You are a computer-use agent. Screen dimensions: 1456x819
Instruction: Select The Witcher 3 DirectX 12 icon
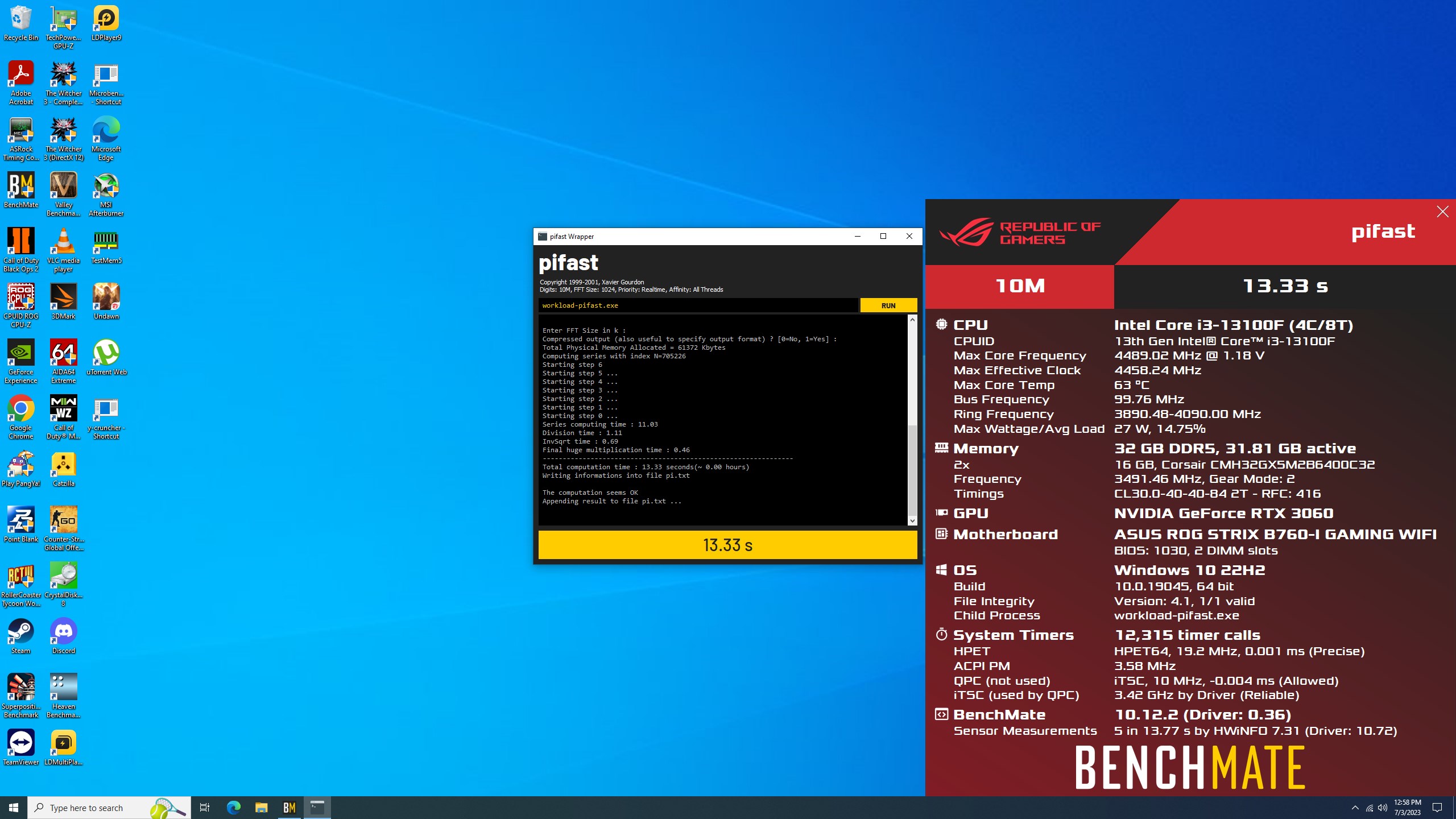63,139
